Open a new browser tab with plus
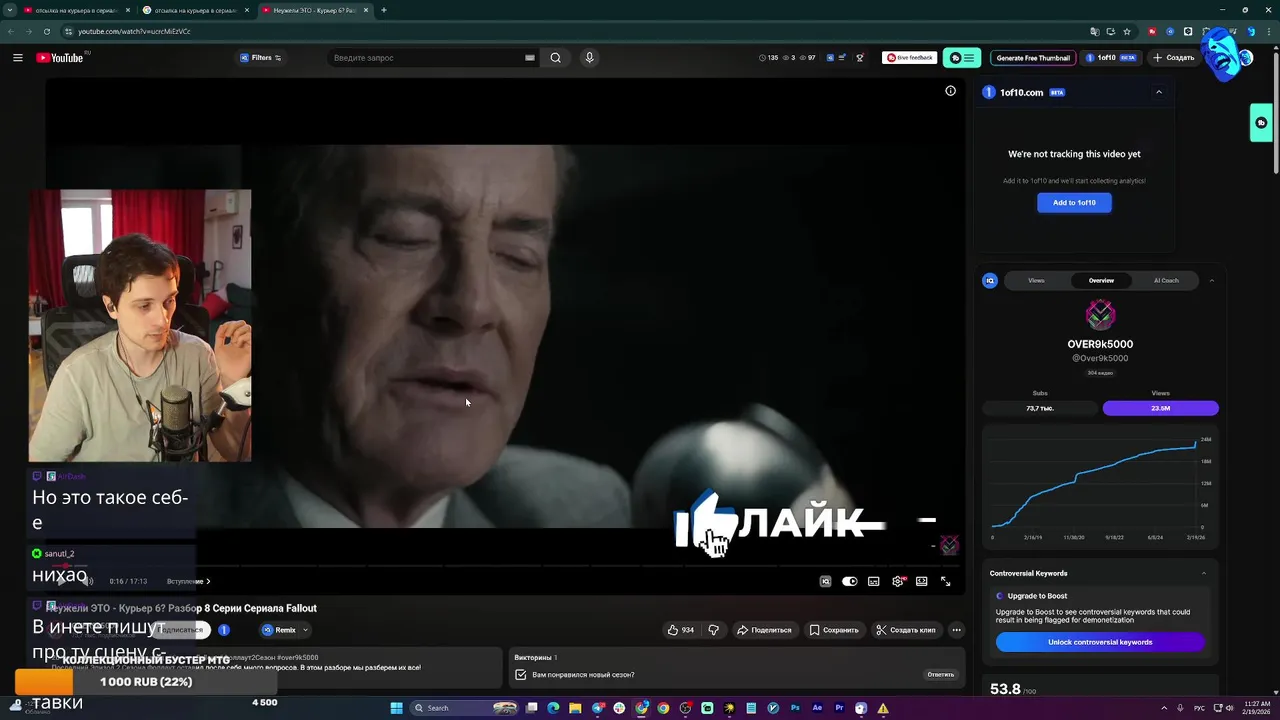 [384, 10]
